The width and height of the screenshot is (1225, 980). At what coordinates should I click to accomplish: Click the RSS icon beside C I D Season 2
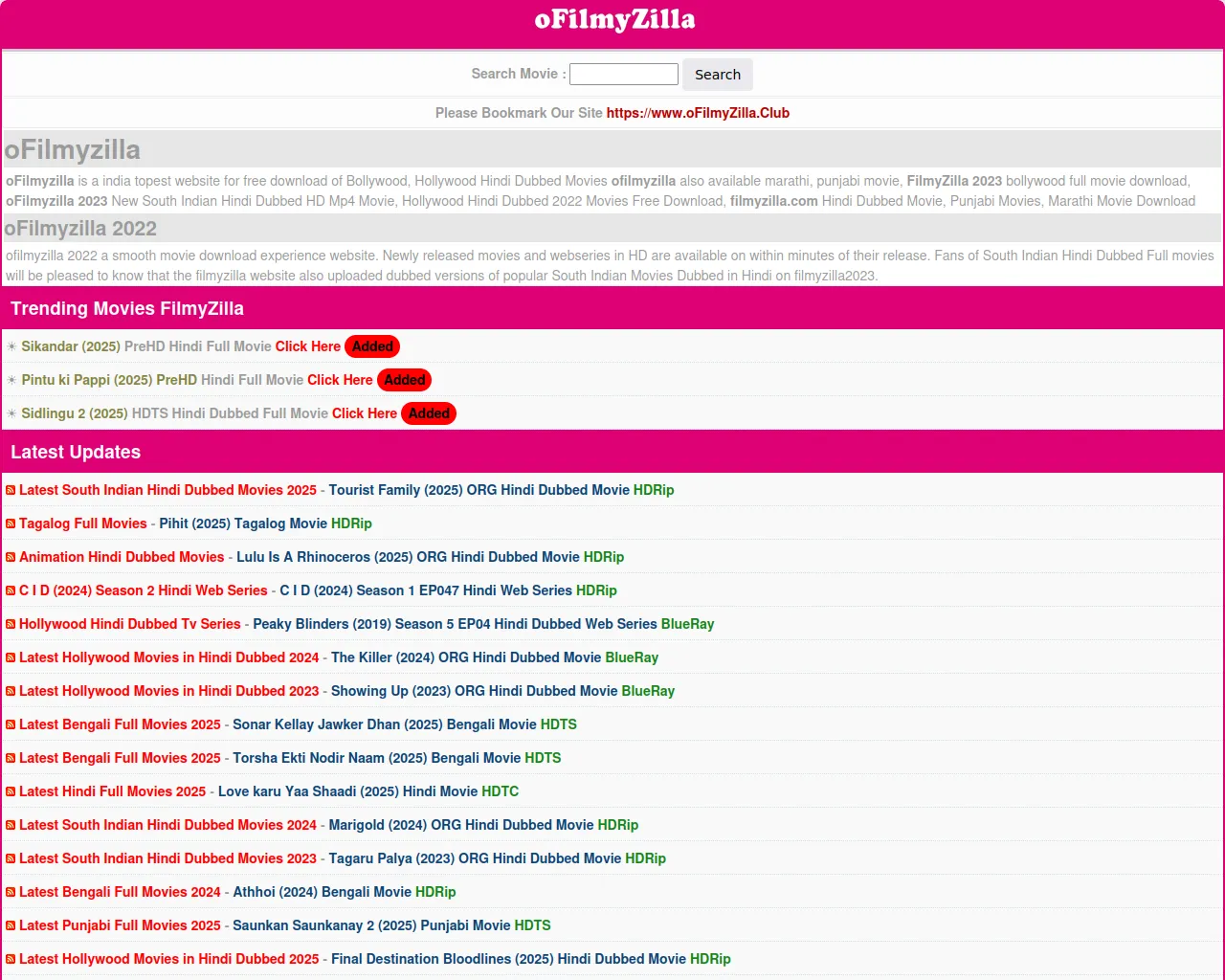tap(11, 590)
